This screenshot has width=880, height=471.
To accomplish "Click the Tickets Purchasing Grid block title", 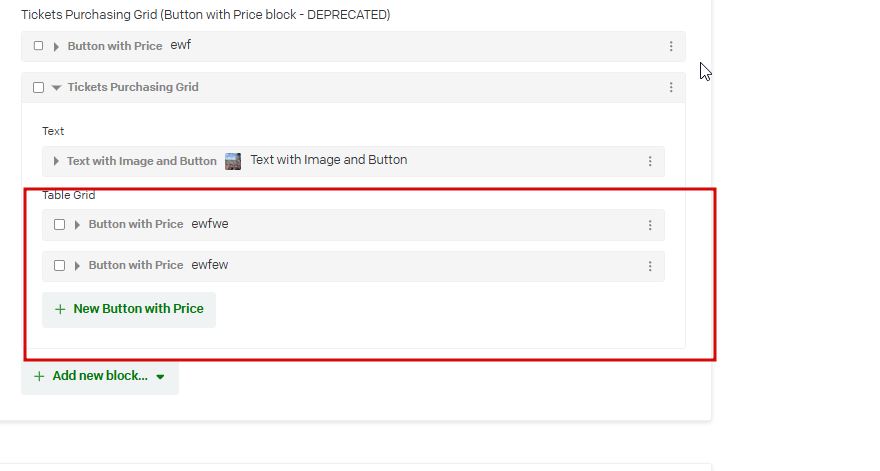I will click(133, 87).
